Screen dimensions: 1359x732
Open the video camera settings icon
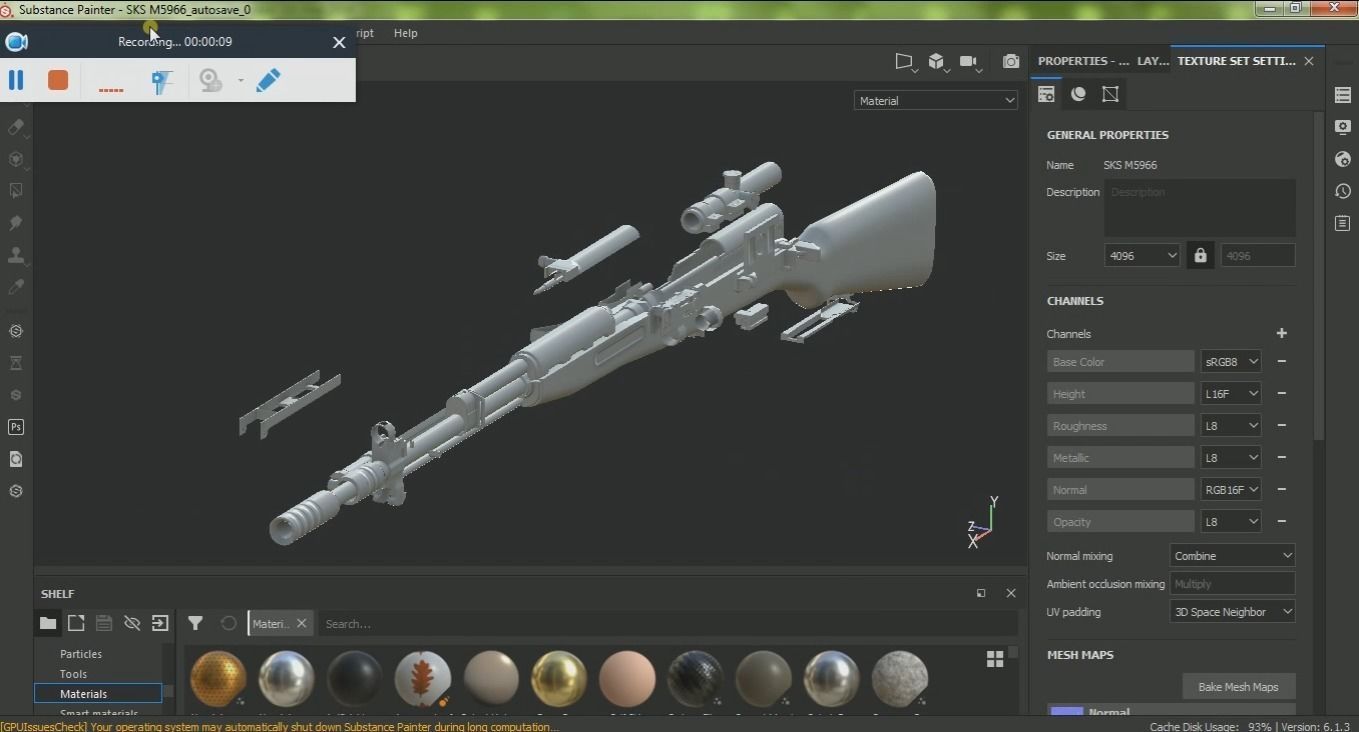969,62
